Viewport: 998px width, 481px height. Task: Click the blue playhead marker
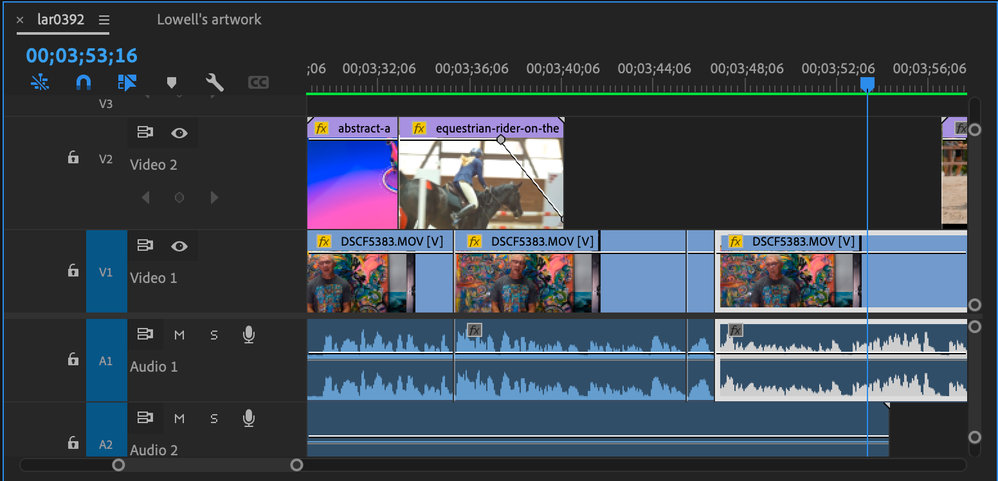pyautogui.click(x=868, y=85)
